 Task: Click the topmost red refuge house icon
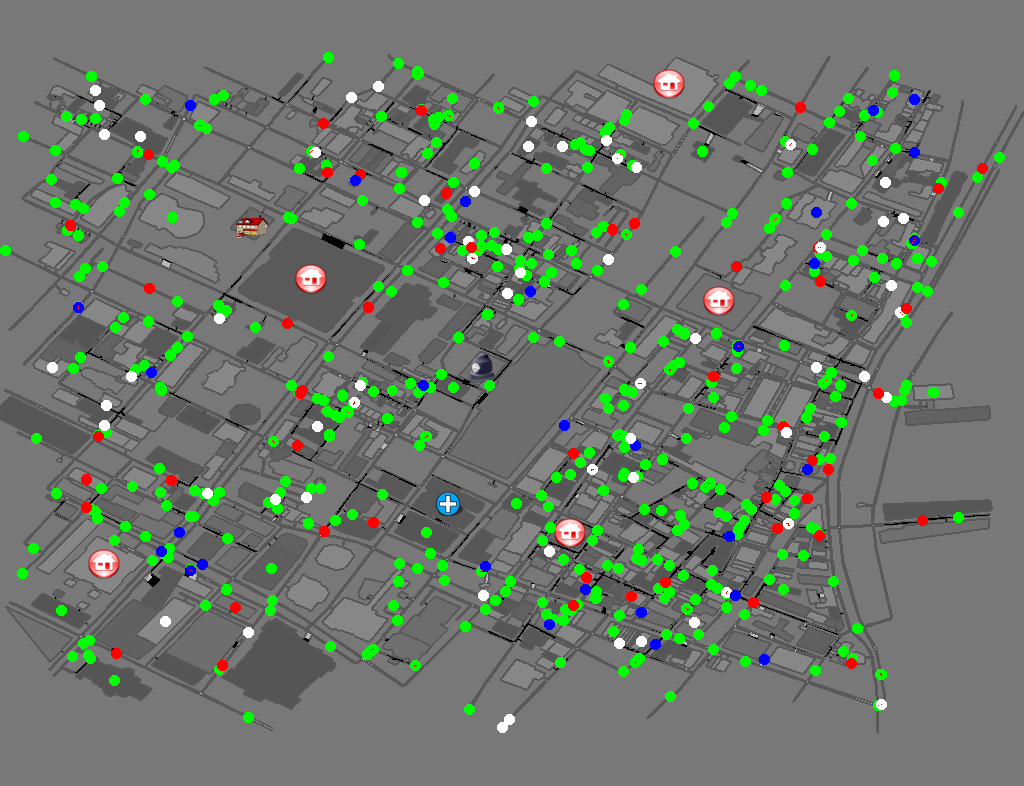pyautogui.click(x=668, y=84)
